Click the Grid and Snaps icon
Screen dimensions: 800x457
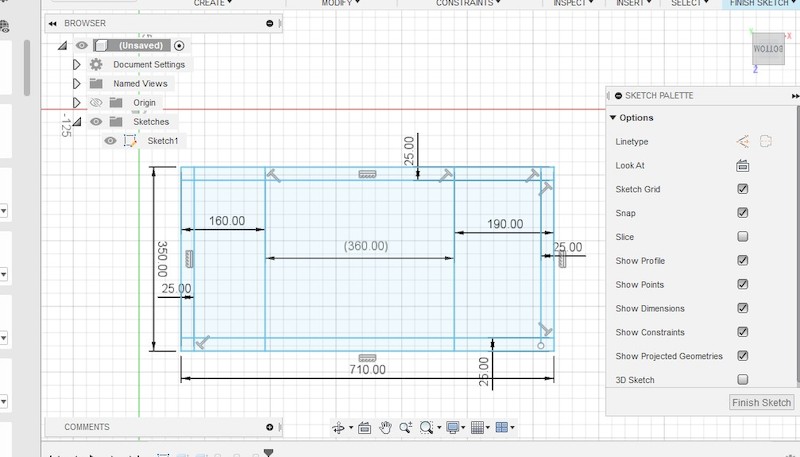click(477, 427)
